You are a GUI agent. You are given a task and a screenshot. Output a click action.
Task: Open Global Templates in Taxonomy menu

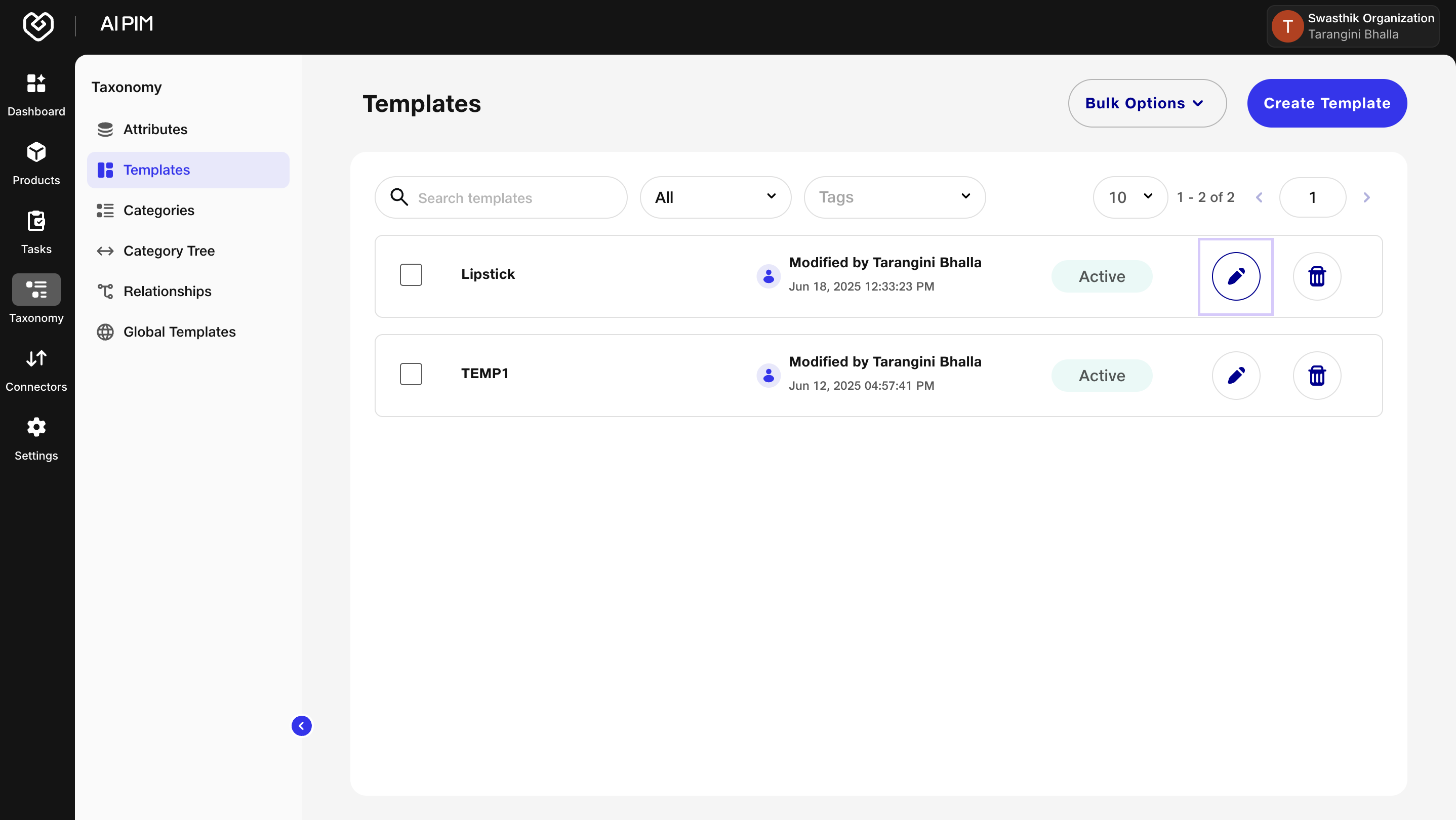(x=188, y=332)
